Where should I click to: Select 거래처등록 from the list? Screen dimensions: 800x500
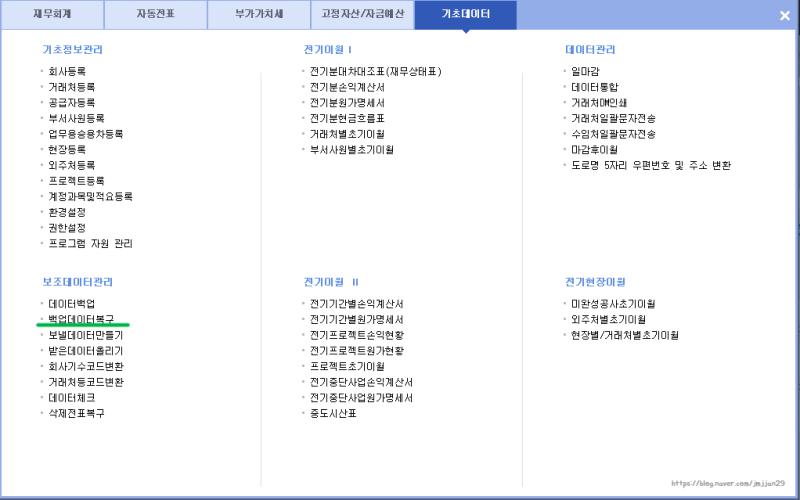71,87
